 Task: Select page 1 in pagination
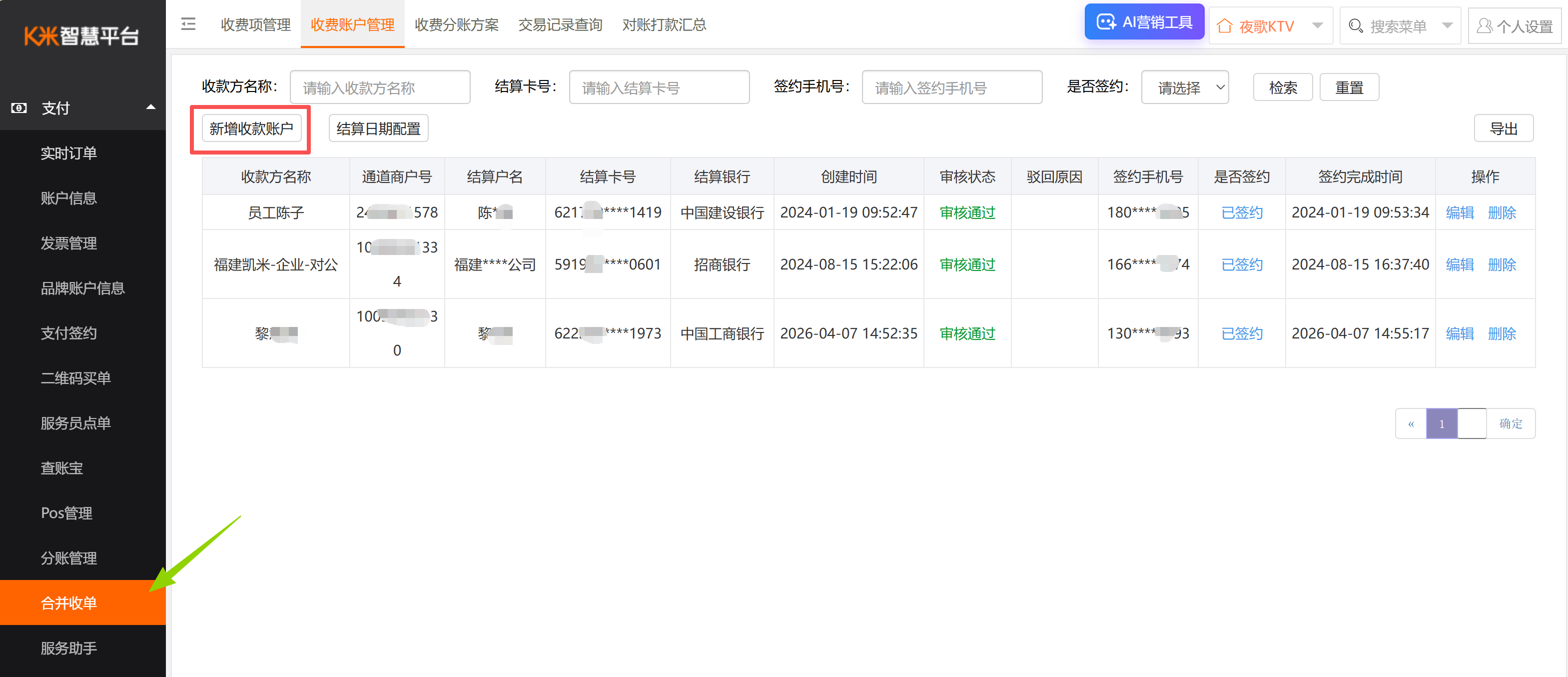[1442, 423]
